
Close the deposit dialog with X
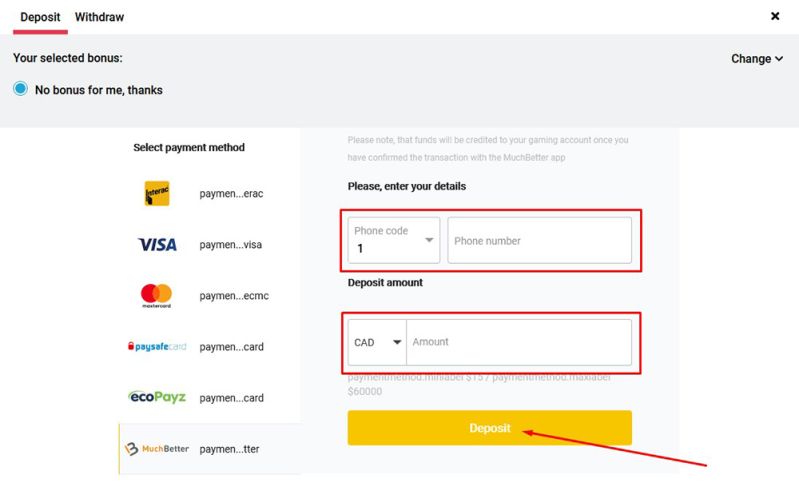775,16
